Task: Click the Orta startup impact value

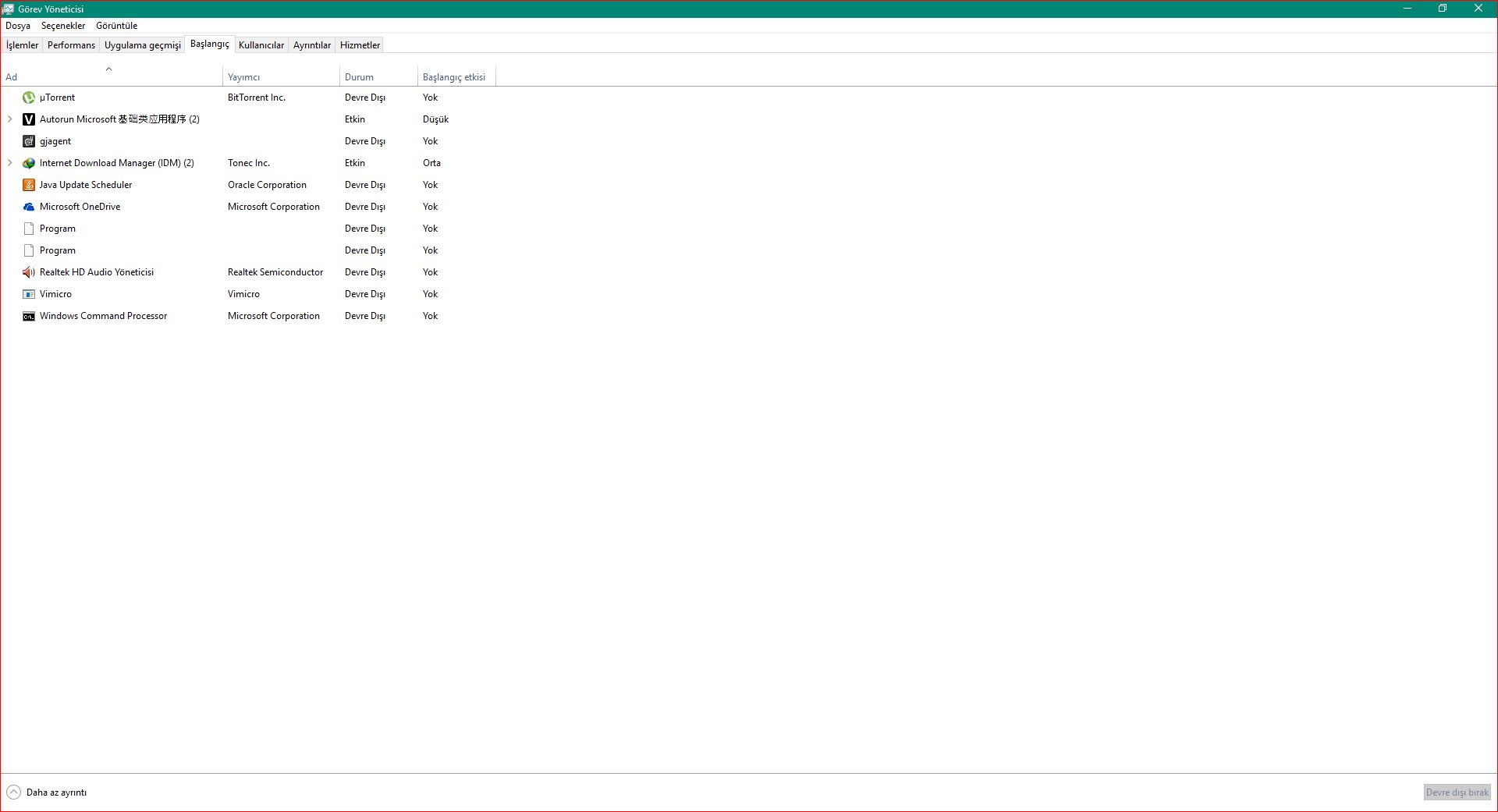Action: click(431, 163)
